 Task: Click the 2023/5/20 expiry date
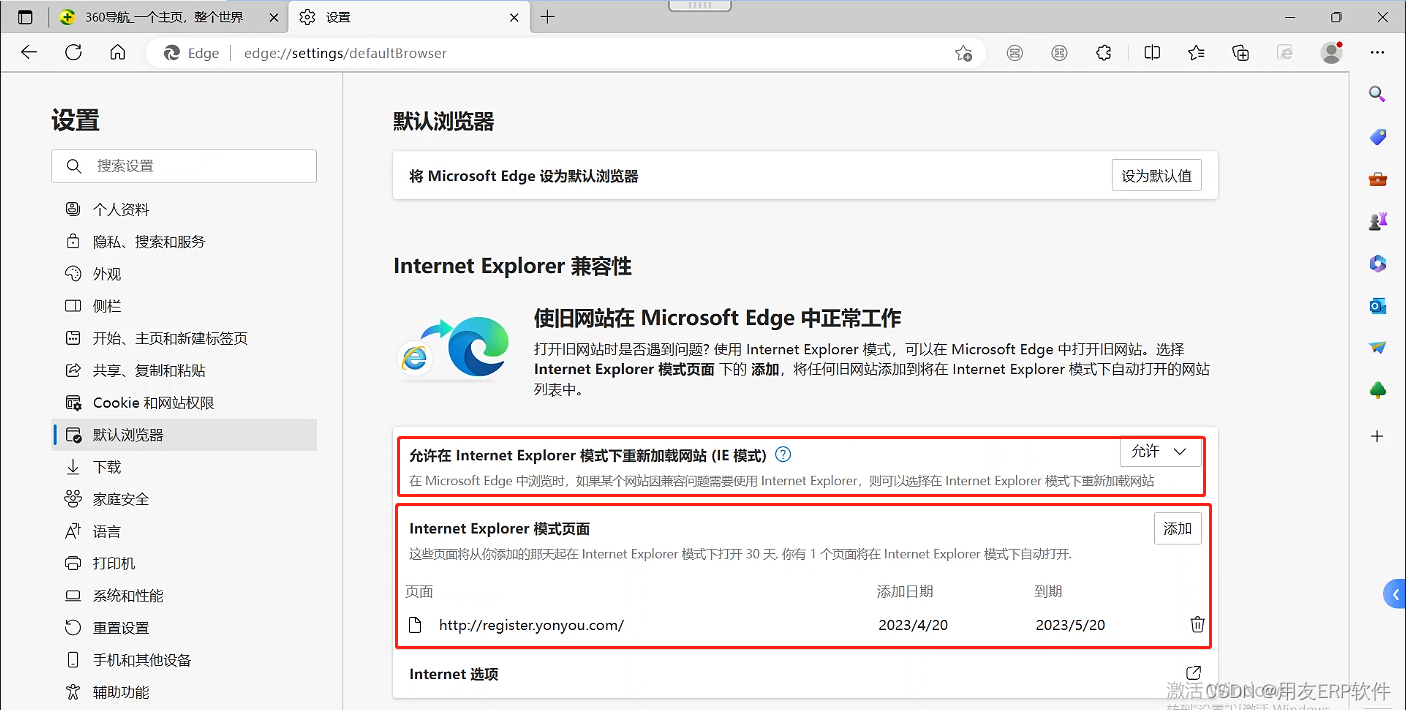click(x=1070, y=625)
